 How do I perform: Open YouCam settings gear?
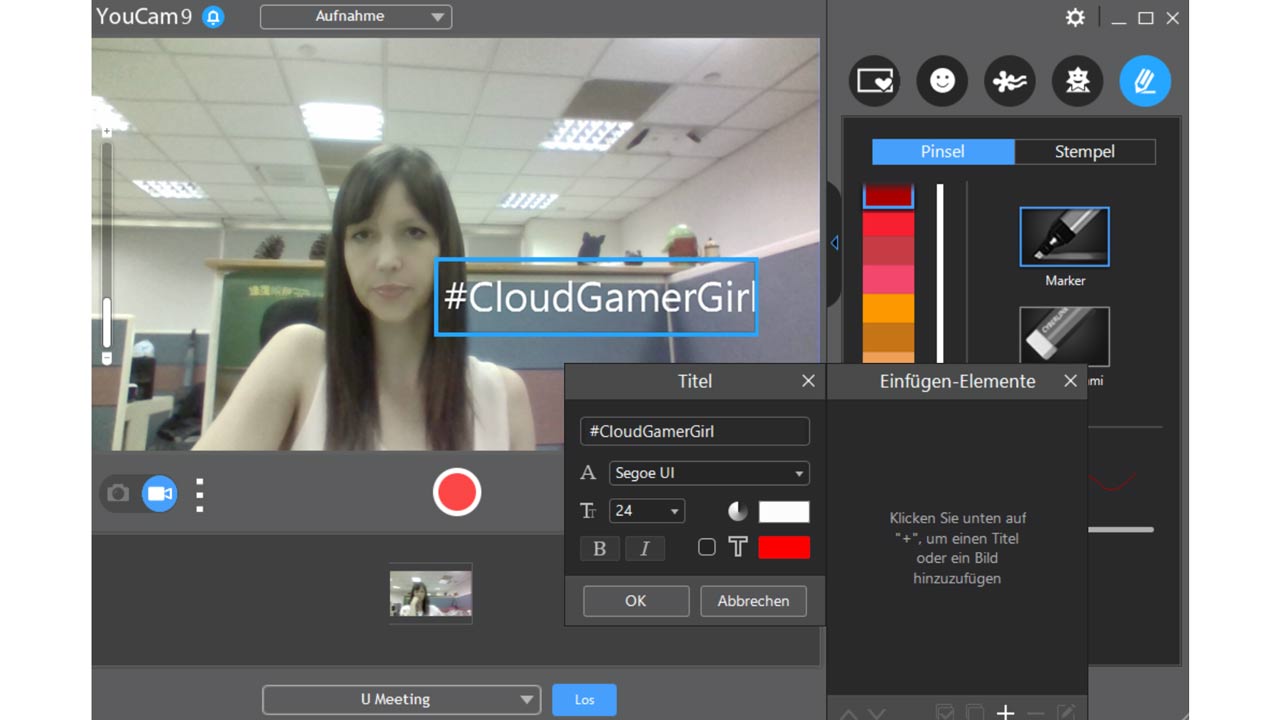tap(1075, 18)
